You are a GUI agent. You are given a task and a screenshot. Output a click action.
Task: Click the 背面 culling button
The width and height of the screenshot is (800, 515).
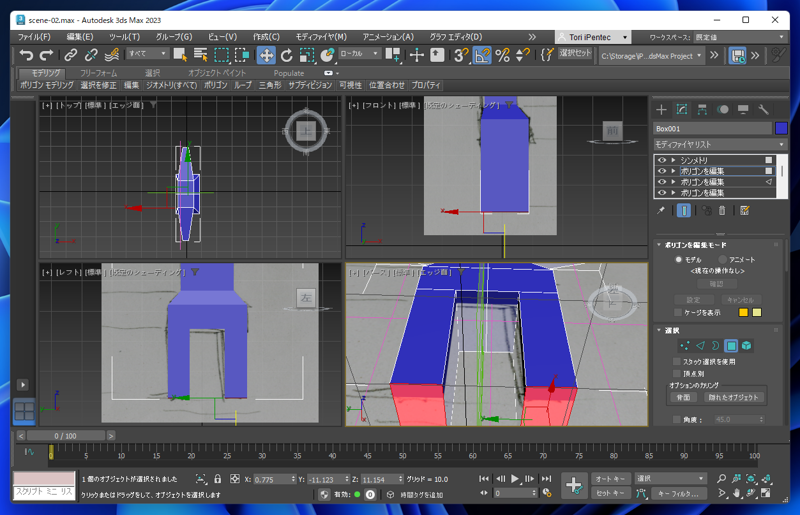pos(683,397)
